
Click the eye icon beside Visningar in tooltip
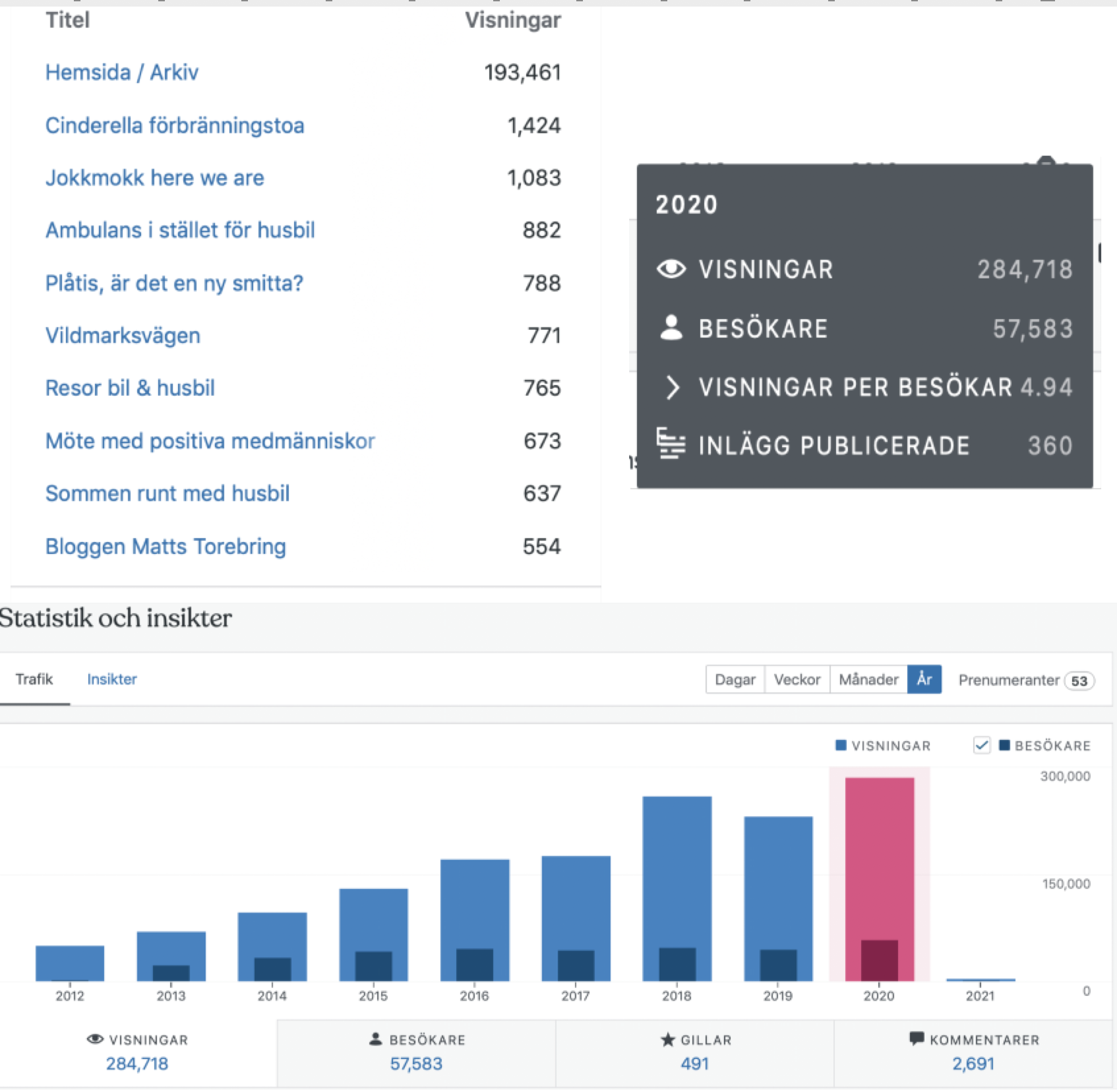click(671, 269)
